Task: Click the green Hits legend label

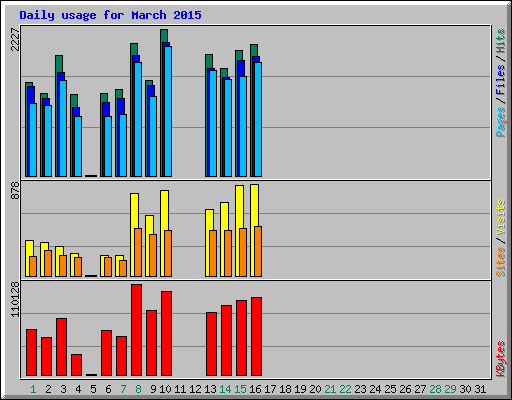Action: coord(501,41)
